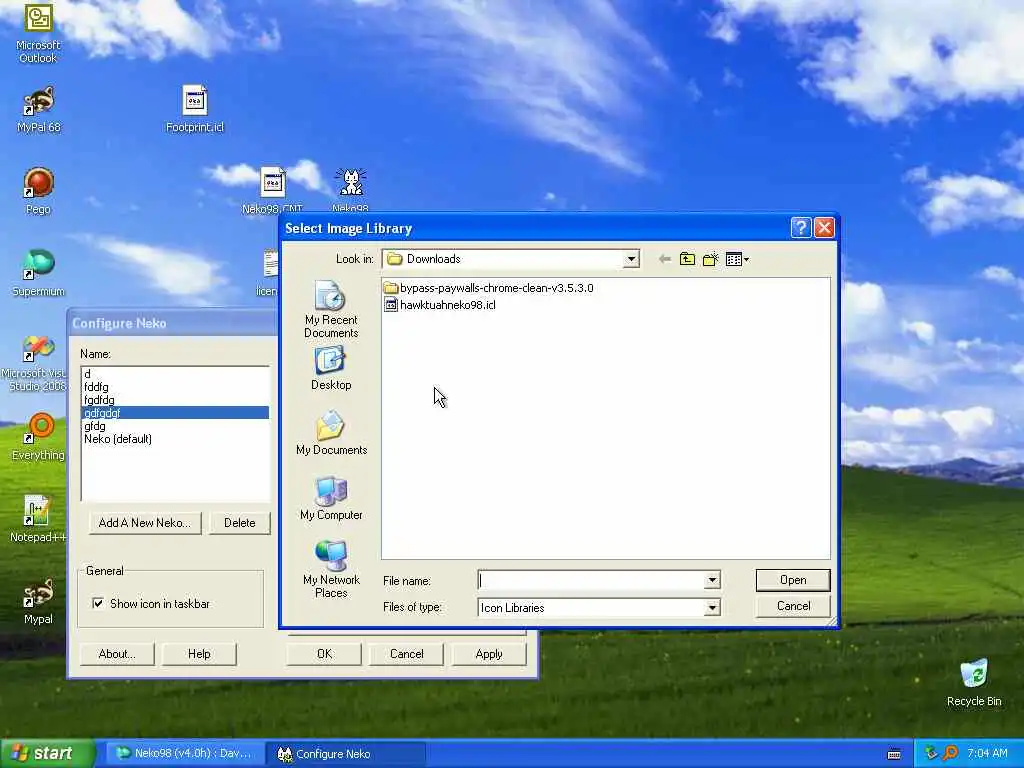Click Open in Select Image Library
The height and width of the screenshot is (768, 1024).
pos(793,580)
